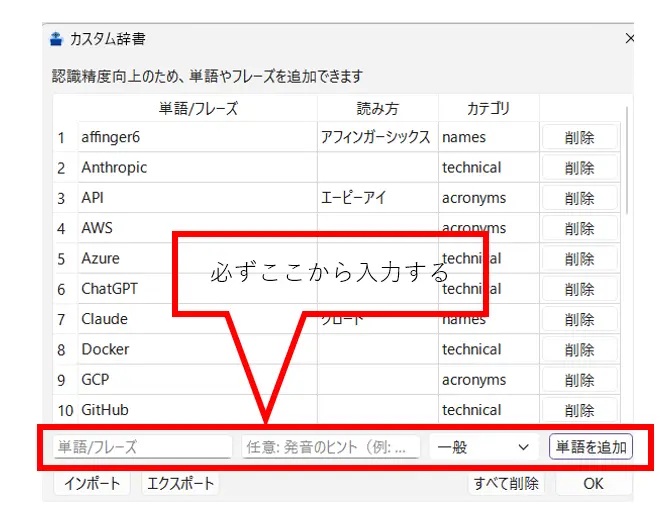Select the technical category in Docker row
661x520 pixels.
click(x=489, y=350)
